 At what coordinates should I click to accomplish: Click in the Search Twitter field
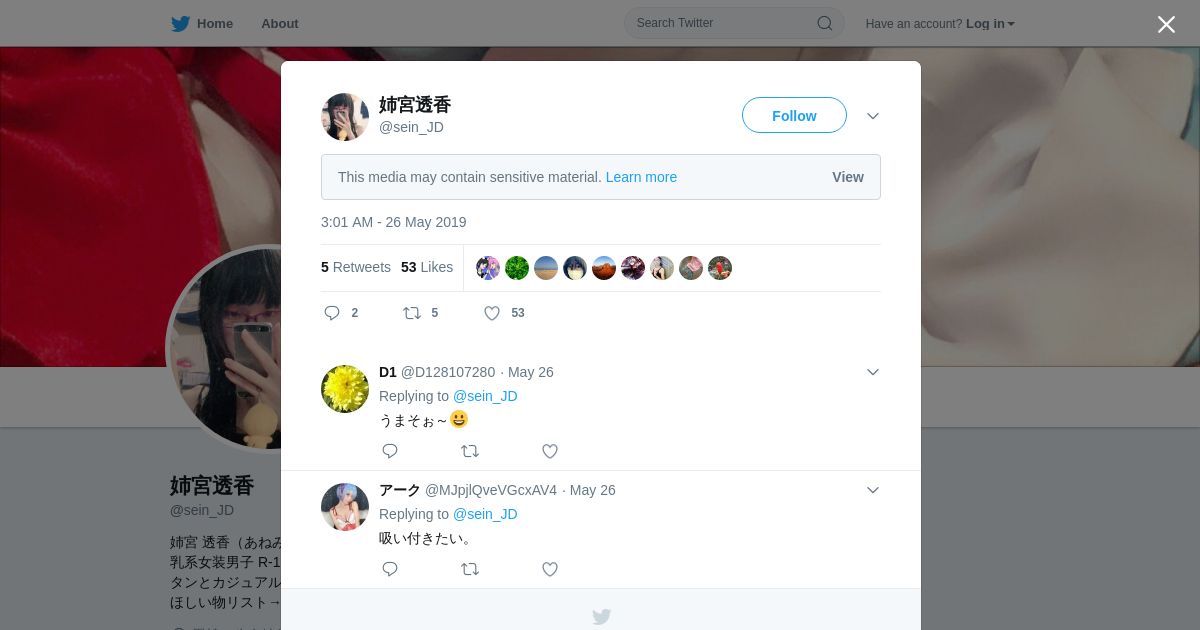723,23
